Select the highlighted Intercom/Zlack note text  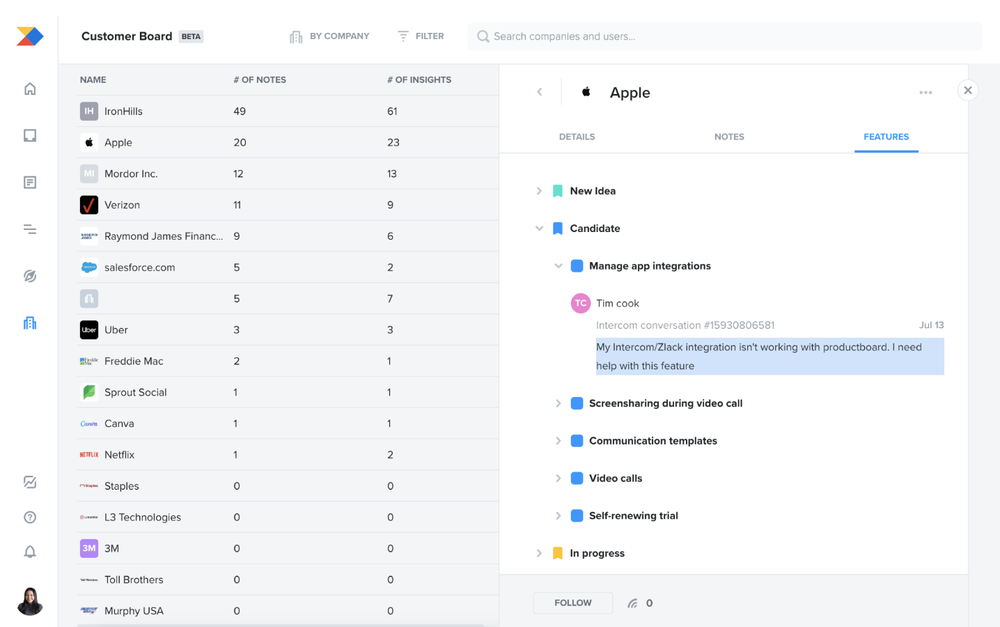click(x=770, y=357)
